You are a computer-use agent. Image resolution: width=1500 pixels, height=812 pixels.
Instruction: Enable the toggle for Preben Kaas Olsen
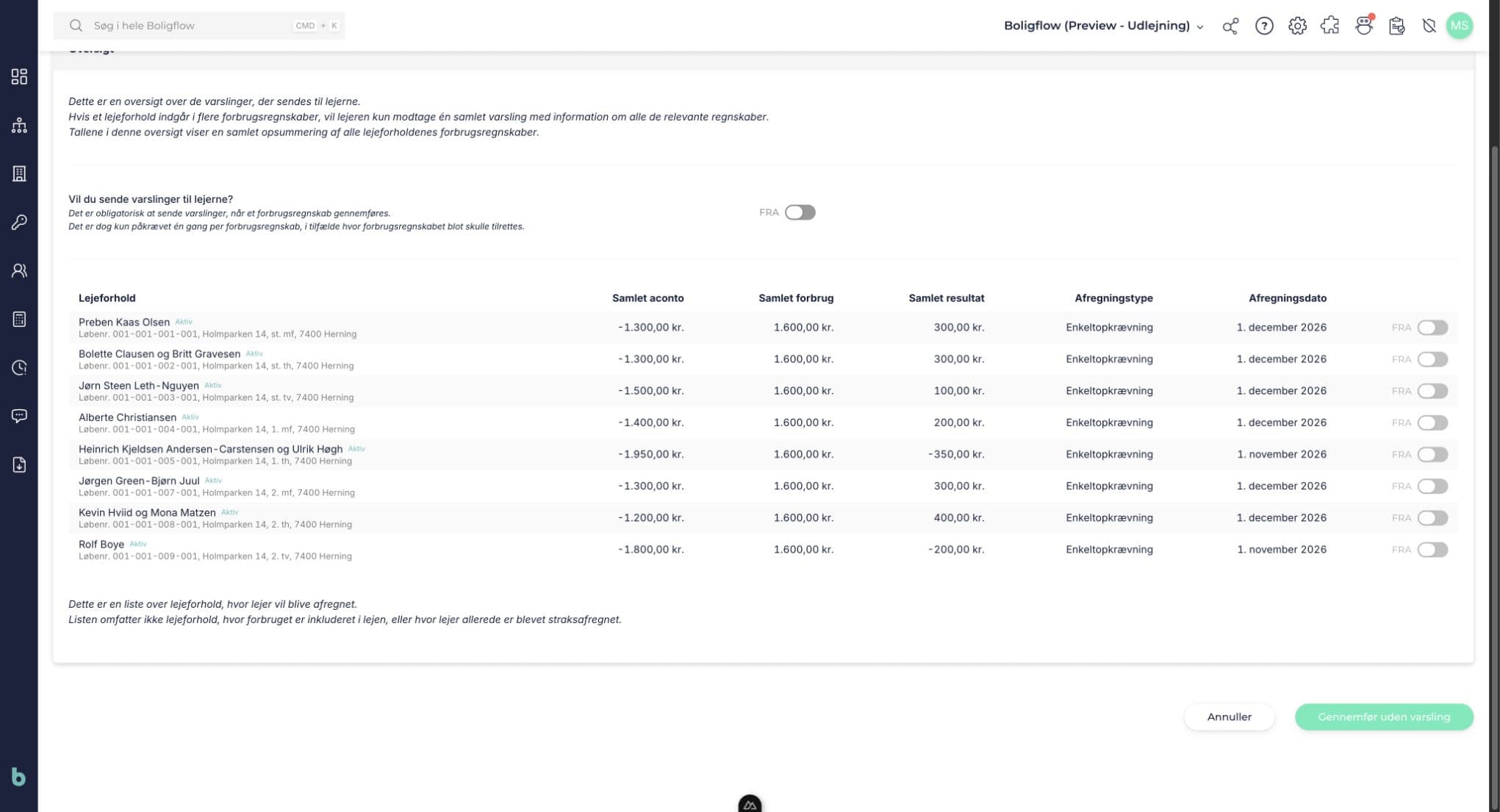pyautogui.click(x=1432, y=328)
